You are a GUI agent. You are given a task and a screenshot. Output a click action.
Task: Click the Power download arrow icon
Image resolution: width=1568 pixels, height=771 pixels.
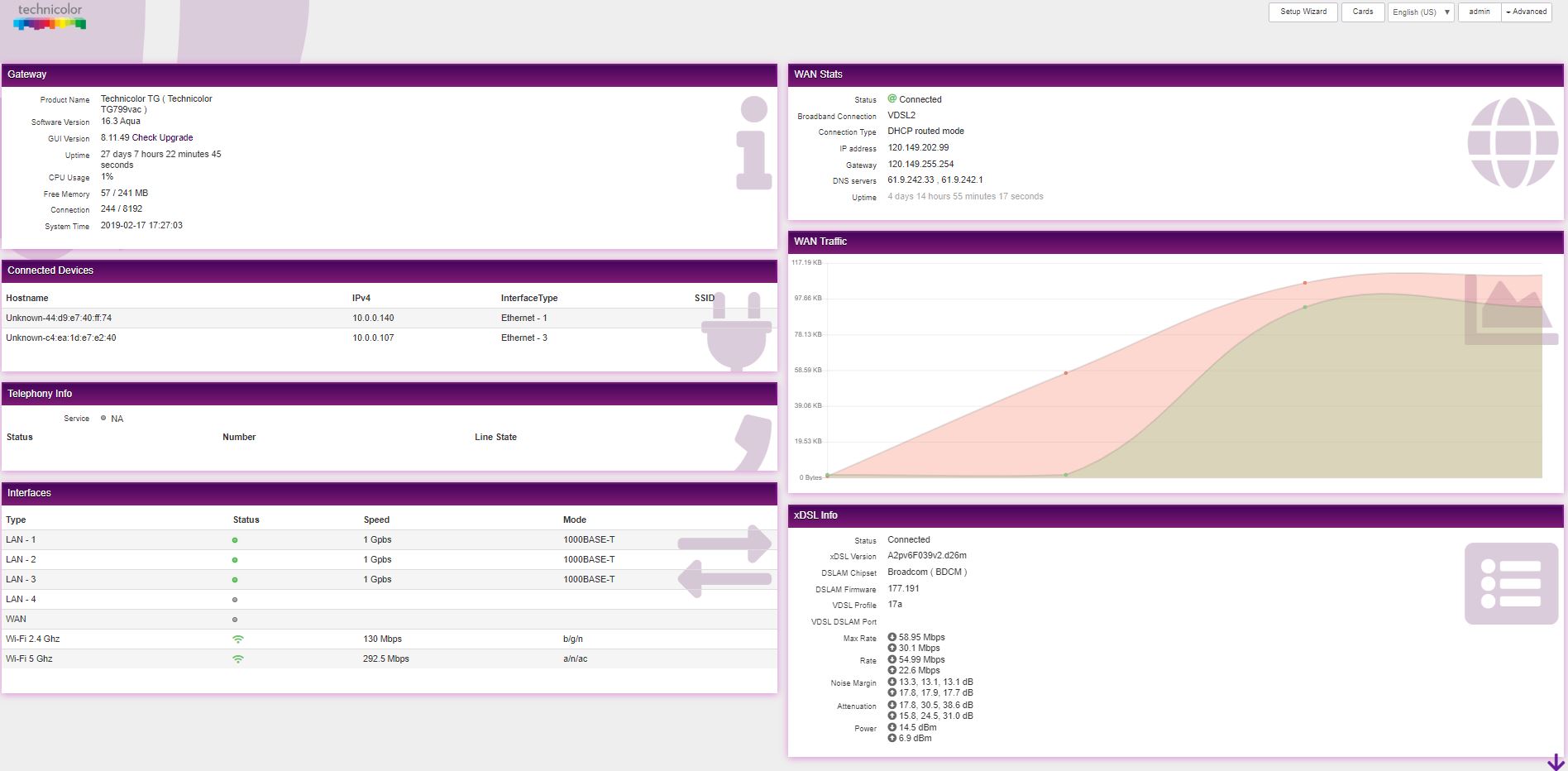click(x=892, y=727)
